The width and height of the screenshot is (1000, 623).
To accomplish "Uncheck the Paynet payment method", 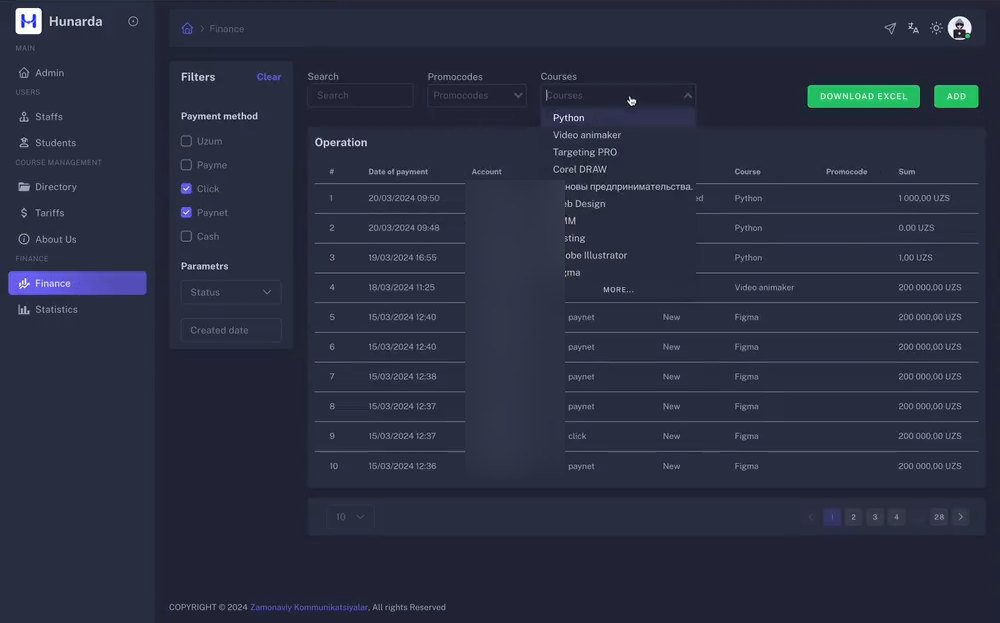I will [x=186, y=212].
